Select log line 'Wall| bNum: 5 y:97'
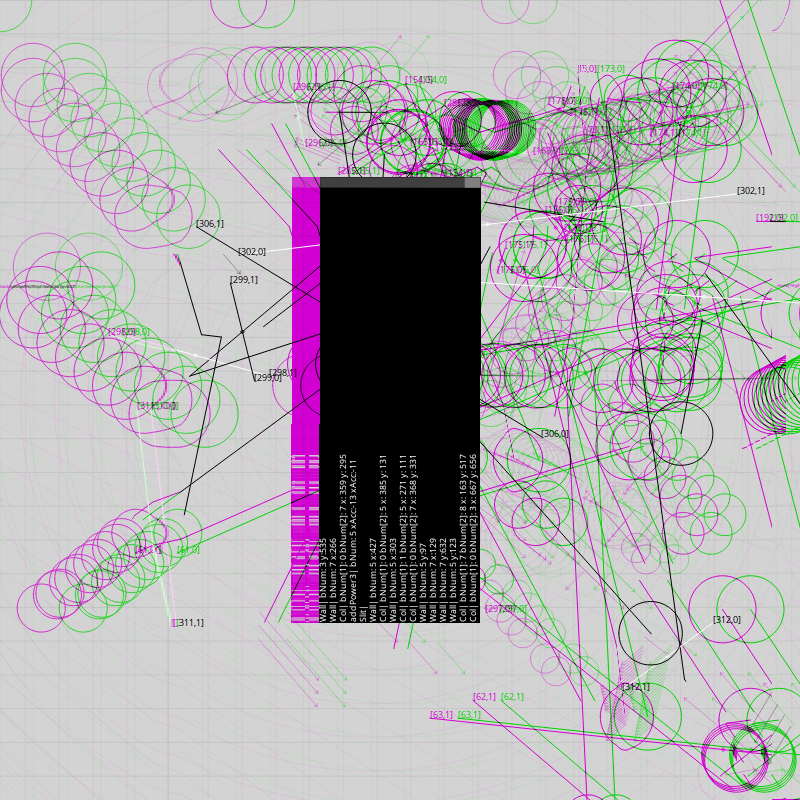 tap(423, 583)
